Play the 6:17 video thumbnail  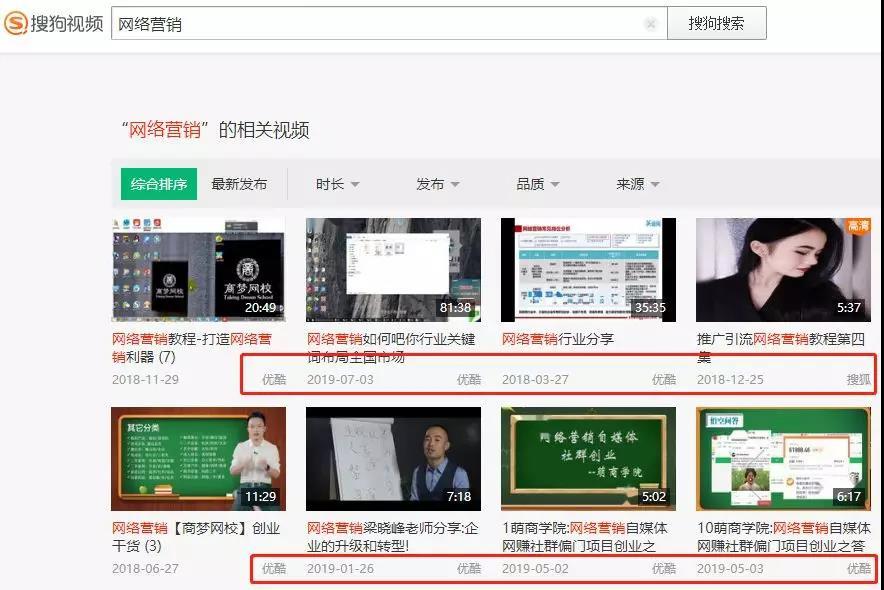(x=784, y=459)
